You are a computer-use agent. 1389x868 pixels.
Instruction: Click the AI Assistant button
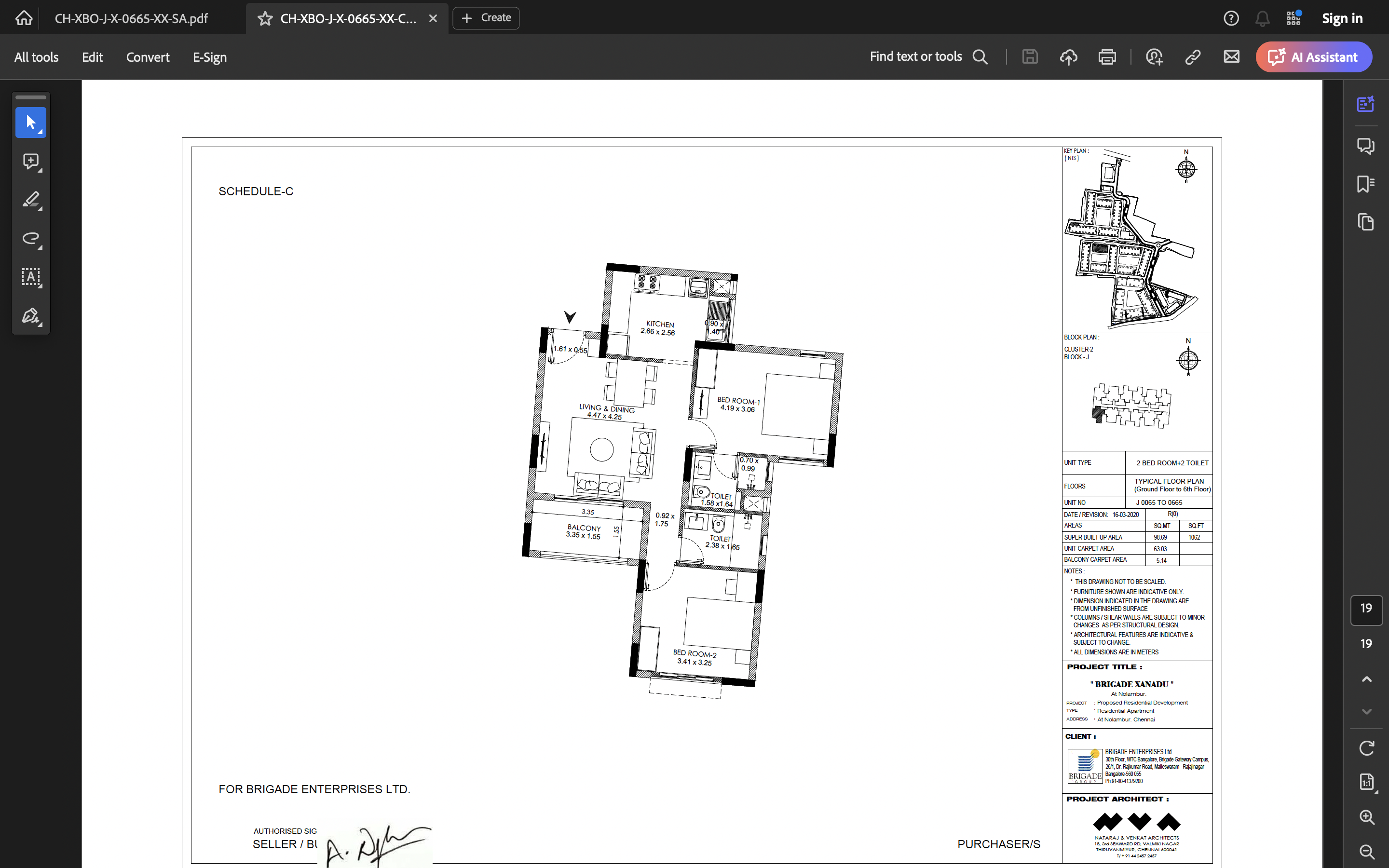click(x=1314, y=57)
